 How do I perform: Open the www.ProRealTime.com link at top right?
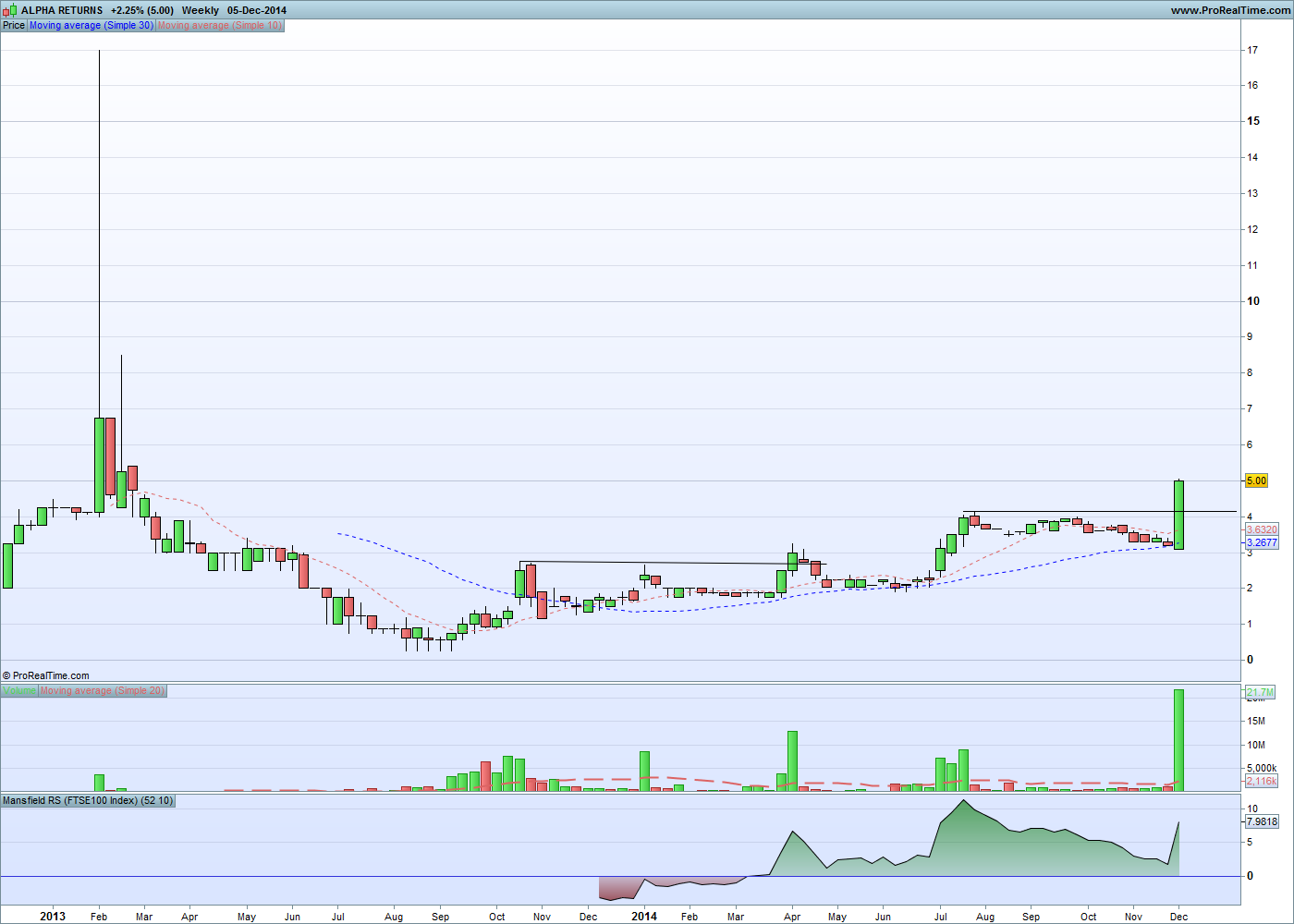click(1230, 10)
